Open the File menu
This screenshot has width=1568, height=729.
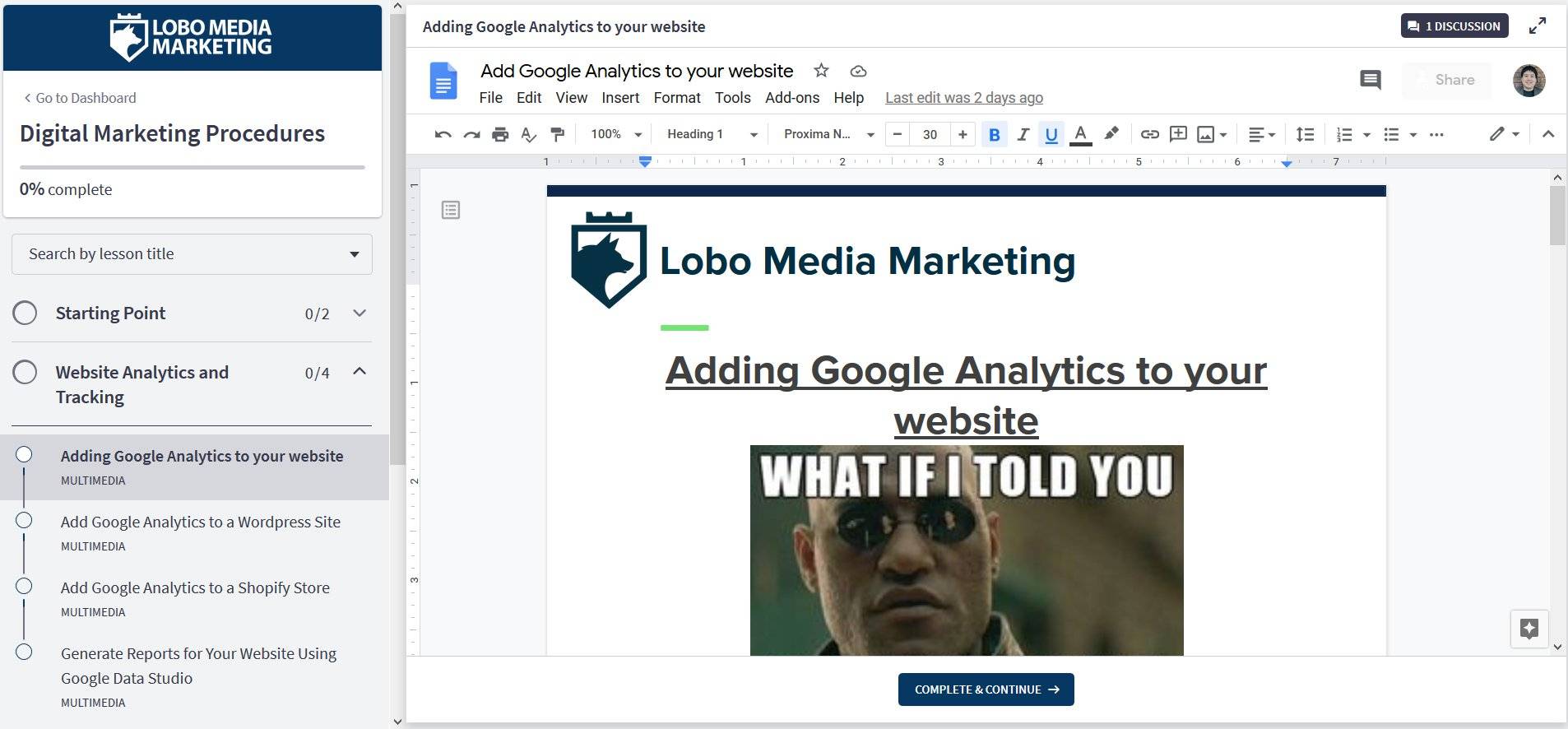tap(491, 98)
